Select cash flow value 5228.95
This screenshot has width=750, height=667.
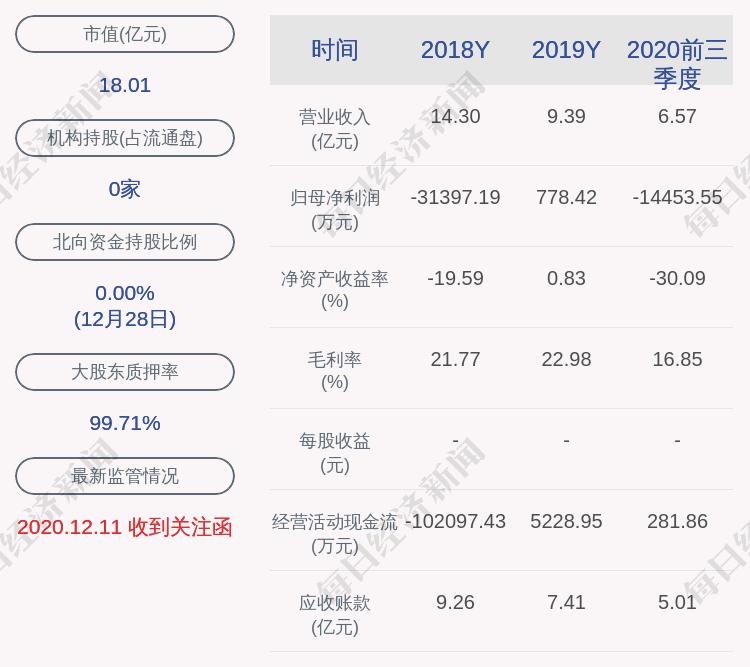pyautogui.click(x=566, y=521)
